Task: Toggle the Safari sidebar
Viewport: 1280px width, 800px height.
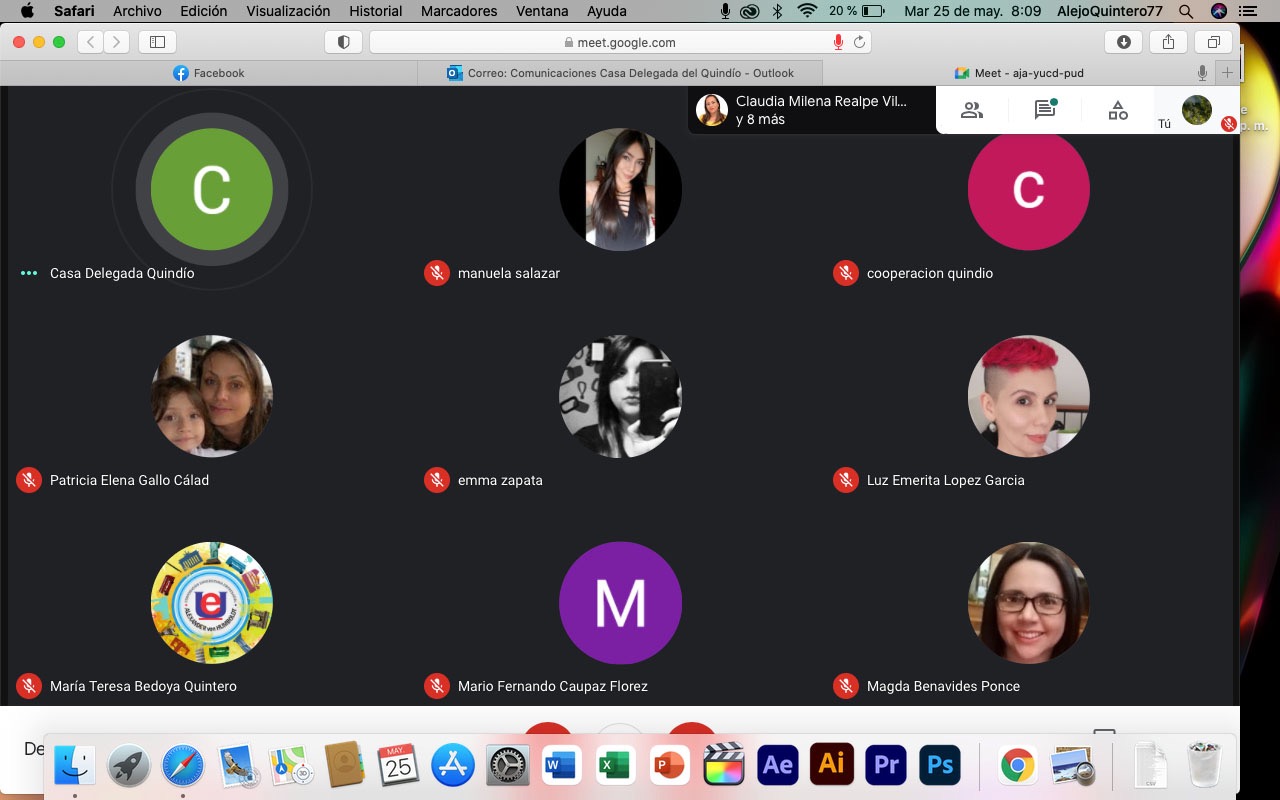Action: tap(157, 42)
